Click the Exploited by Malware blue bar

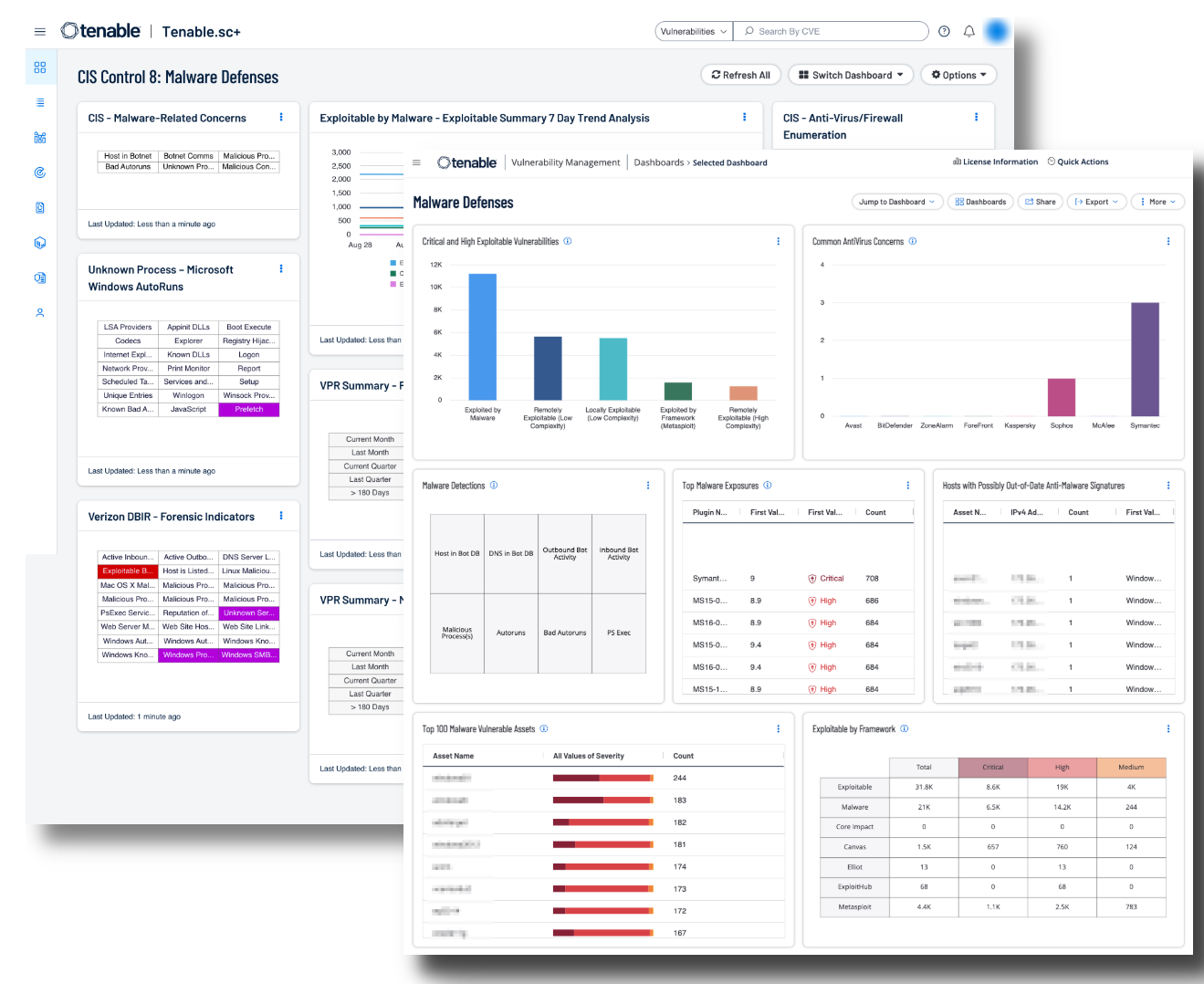click(482, 336)
